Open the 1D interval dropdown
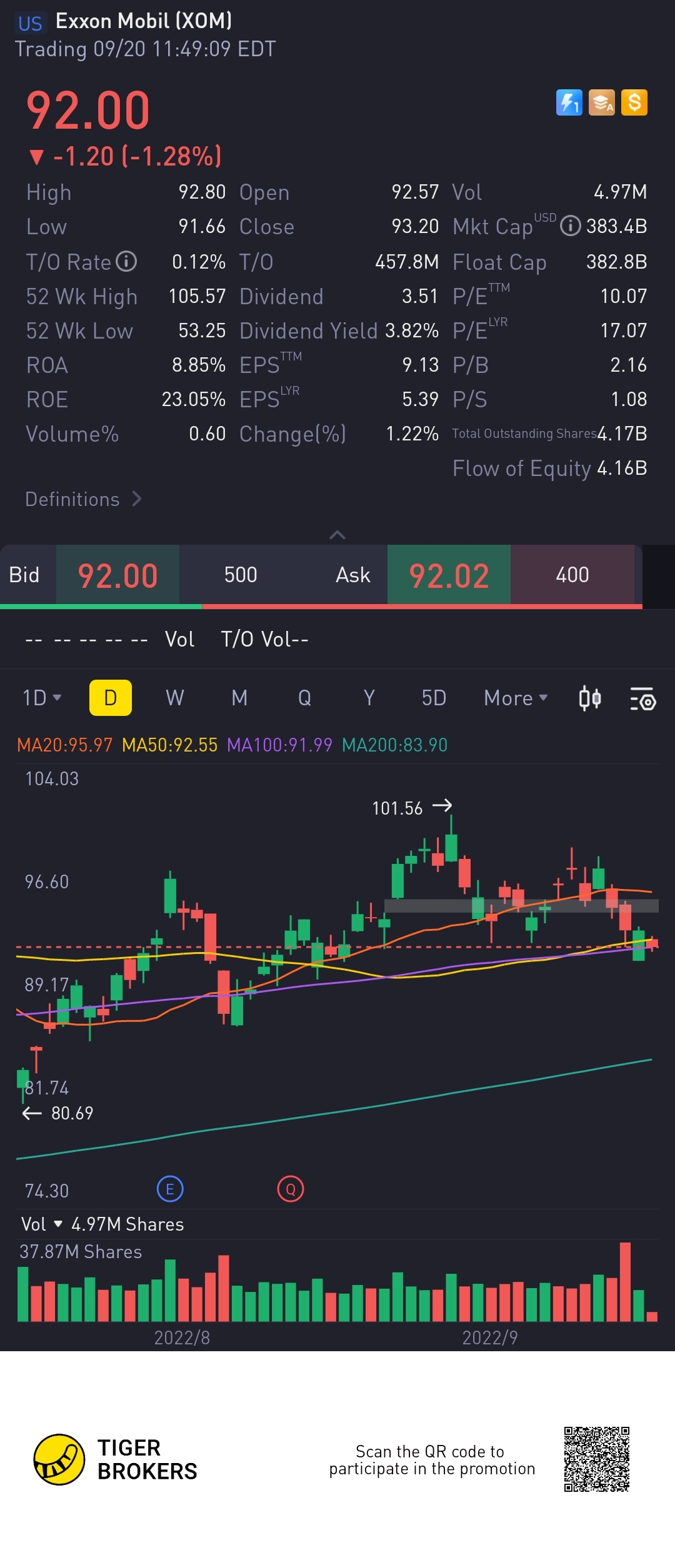 tap(42, 698)
